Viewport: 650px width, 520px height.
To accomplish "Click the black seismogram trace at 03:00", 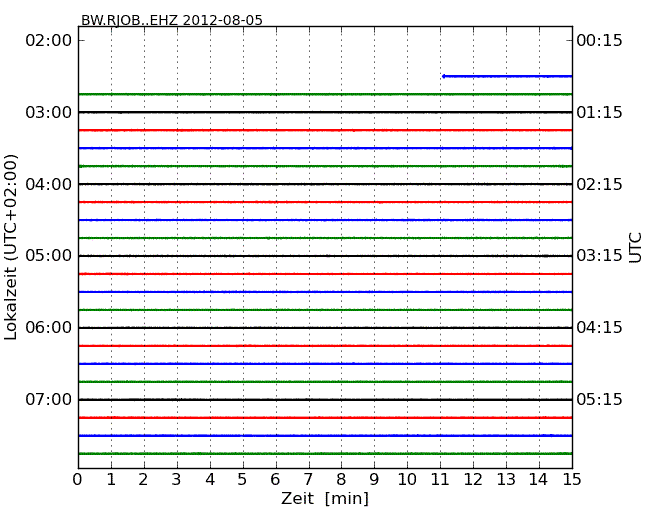I will coord(325,112).
